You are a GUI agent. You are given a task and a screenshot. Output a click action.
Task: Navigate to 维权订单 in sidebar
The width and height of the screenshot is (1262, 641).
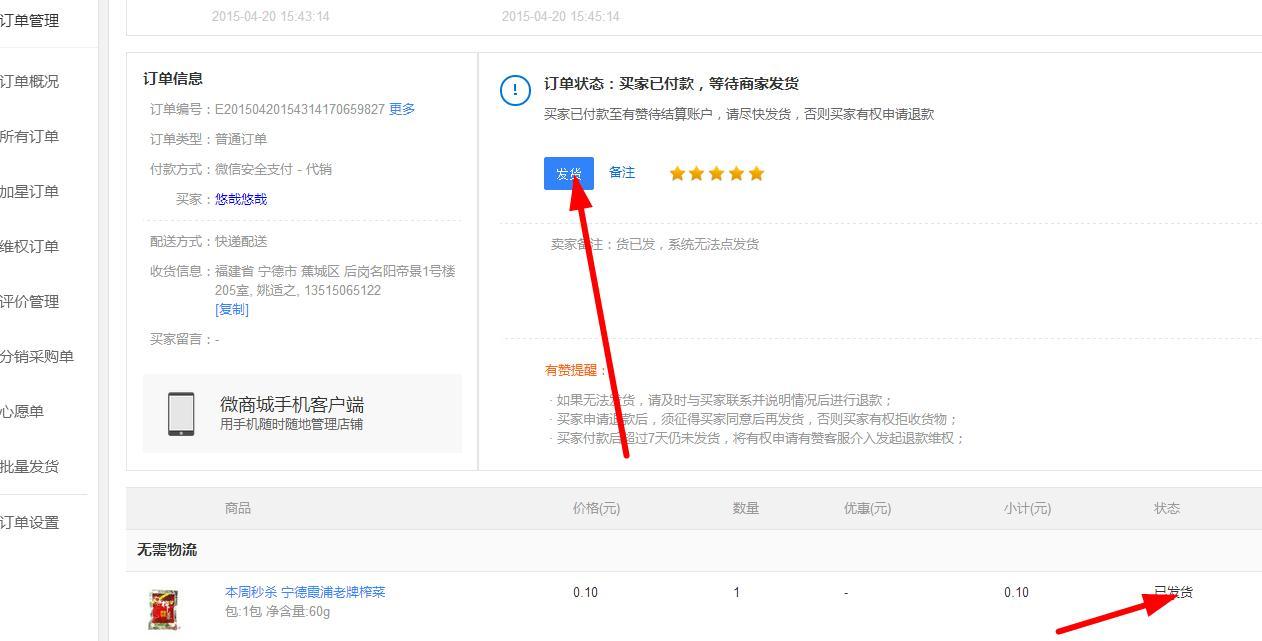[30, 247]
